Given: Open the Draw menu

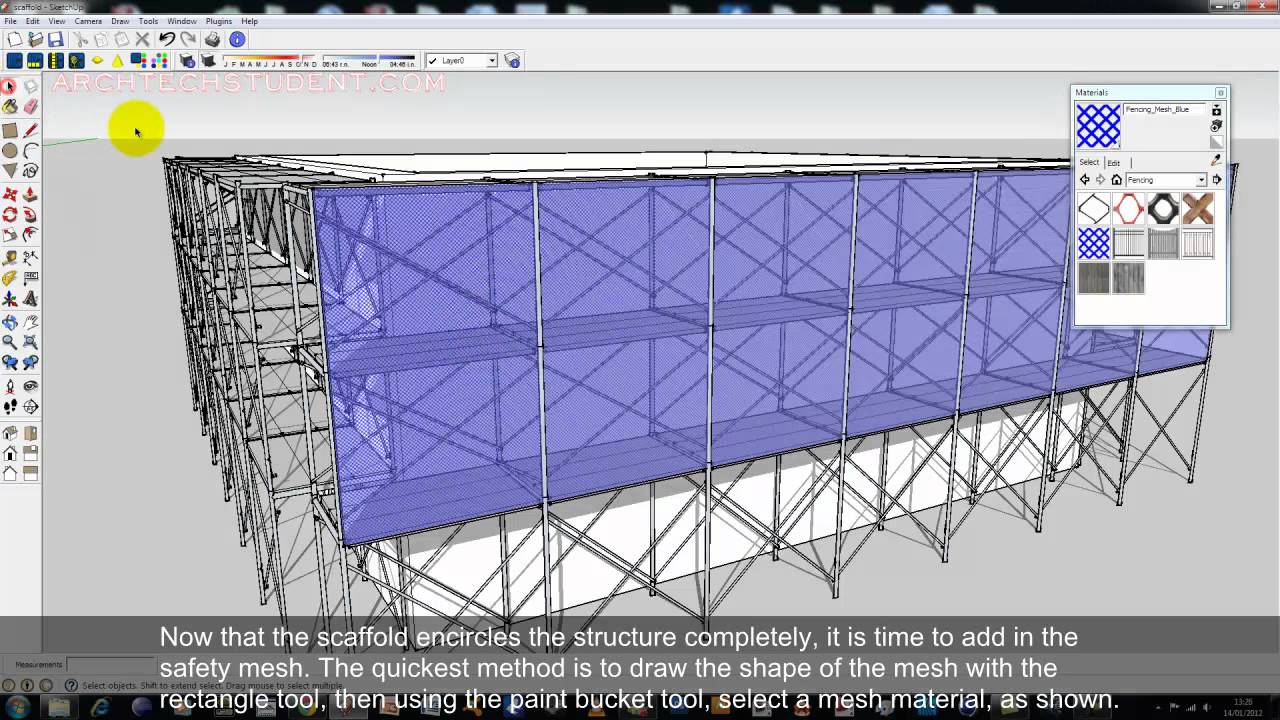Looking at the screenshot, I should 120,21.
